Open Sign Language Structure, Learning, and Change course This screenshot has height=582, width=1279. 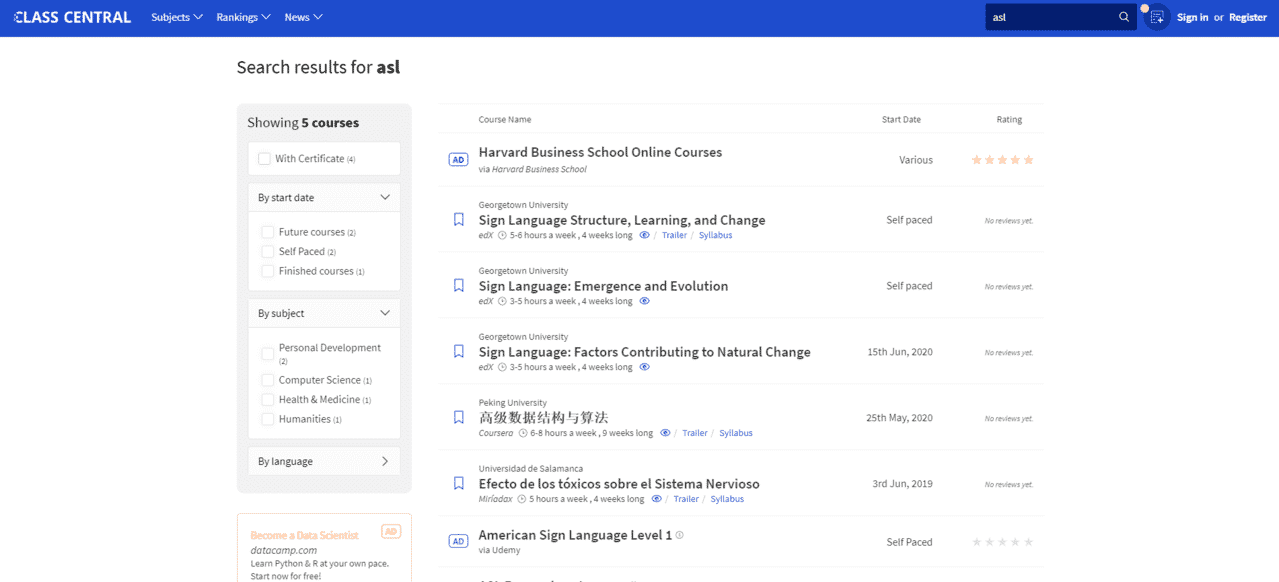pos(622,220)
